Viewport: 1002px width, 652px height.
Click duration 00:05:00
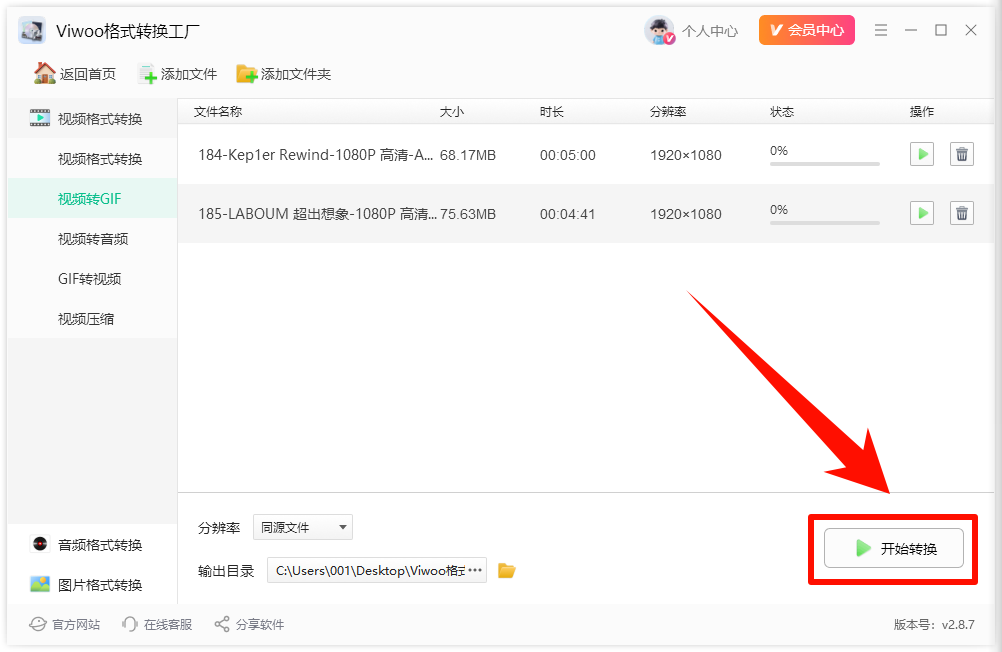[567, 155]
